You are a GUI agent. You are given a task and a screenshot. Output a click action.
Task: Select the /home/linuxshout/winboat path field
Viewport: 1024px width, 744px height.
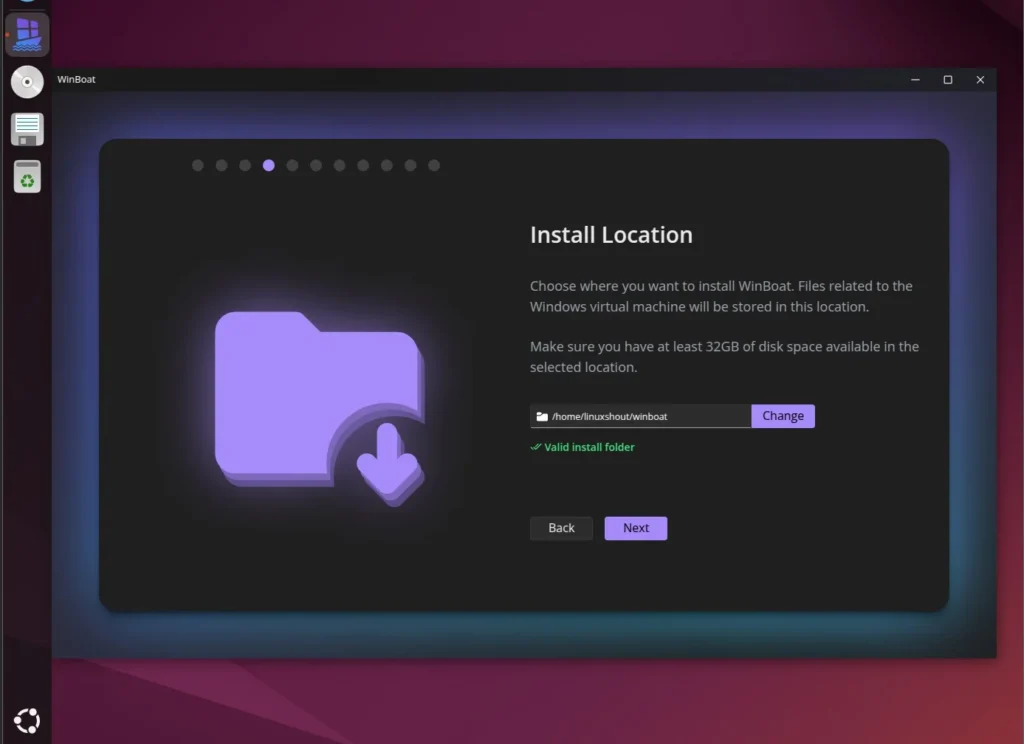(x=641, y=416)
